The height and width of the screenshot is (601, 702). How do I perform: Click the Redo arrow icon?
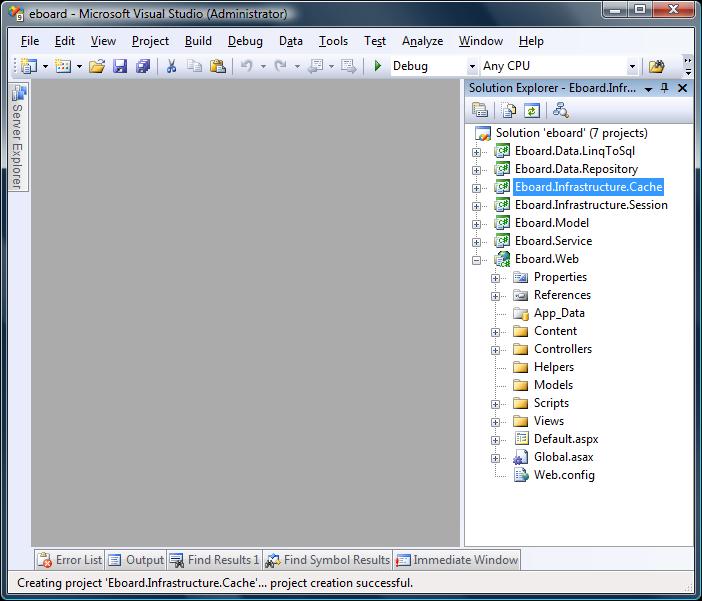click(281, 66)
